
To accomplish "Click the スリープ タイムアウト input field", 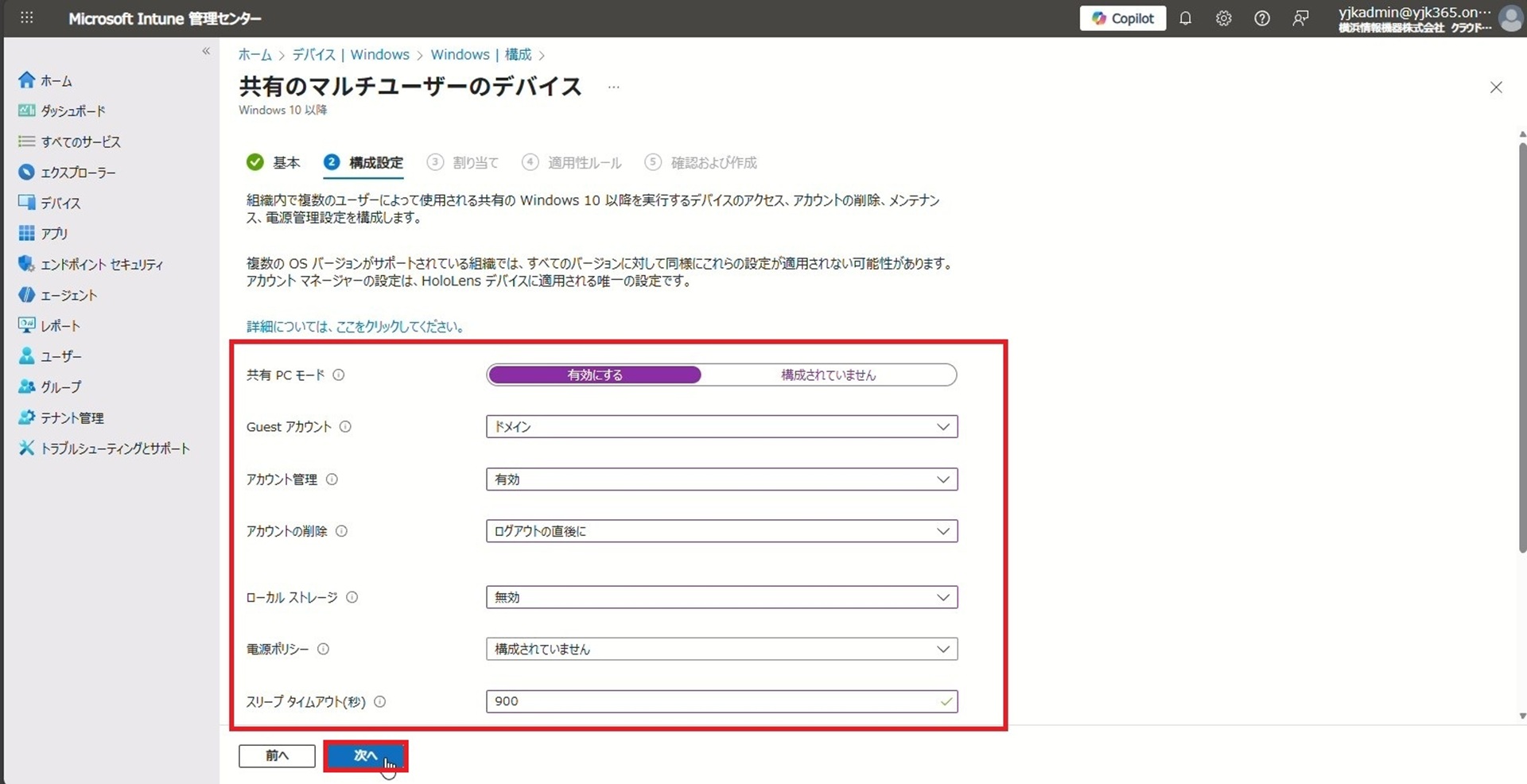I will (x=712, y=701).
